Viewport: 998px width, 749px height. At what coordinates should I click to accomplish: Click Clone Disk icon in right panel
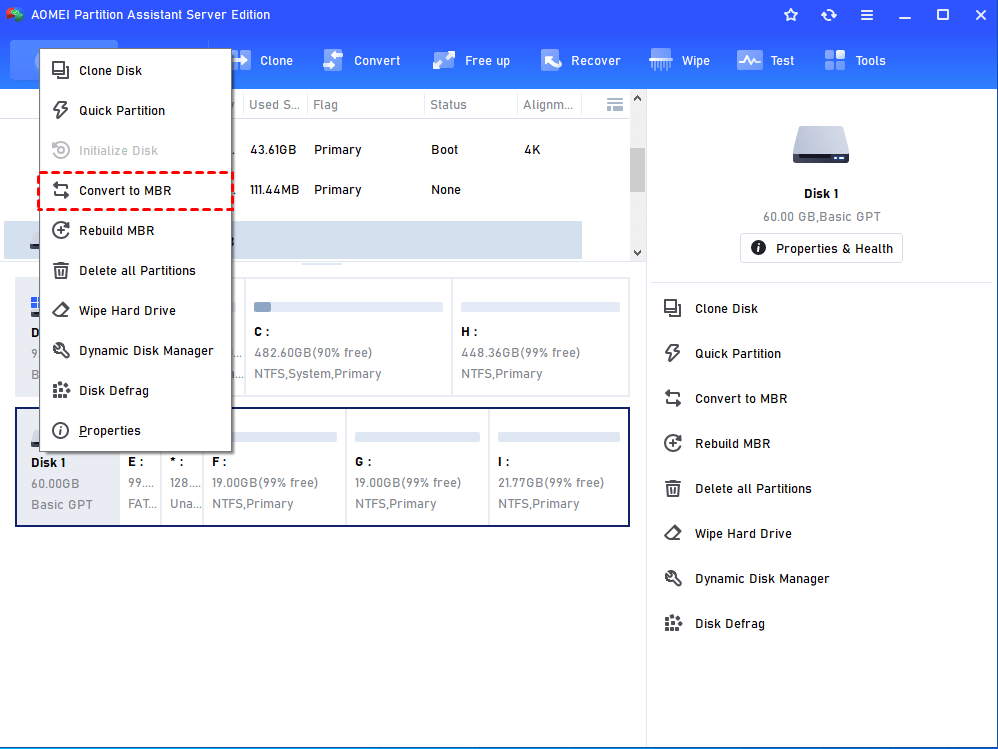tap(673, 308)
